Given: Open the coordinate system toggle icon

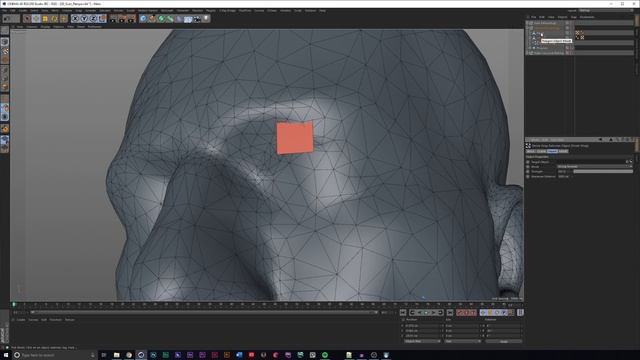Looking at the screenshot, I should click(102, 19).
